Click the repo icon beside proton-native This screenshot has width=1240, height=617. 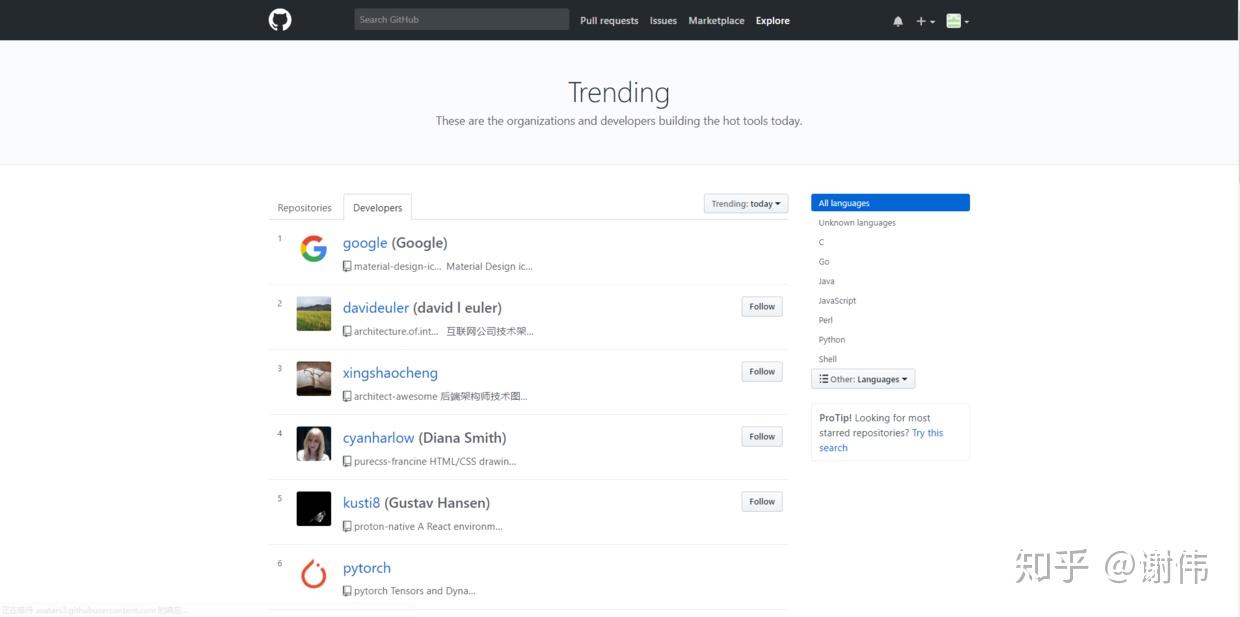click(x=347, y=527)
